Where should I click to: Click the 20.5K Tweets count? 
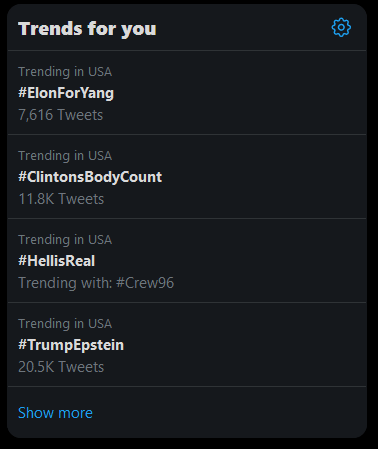61,367
